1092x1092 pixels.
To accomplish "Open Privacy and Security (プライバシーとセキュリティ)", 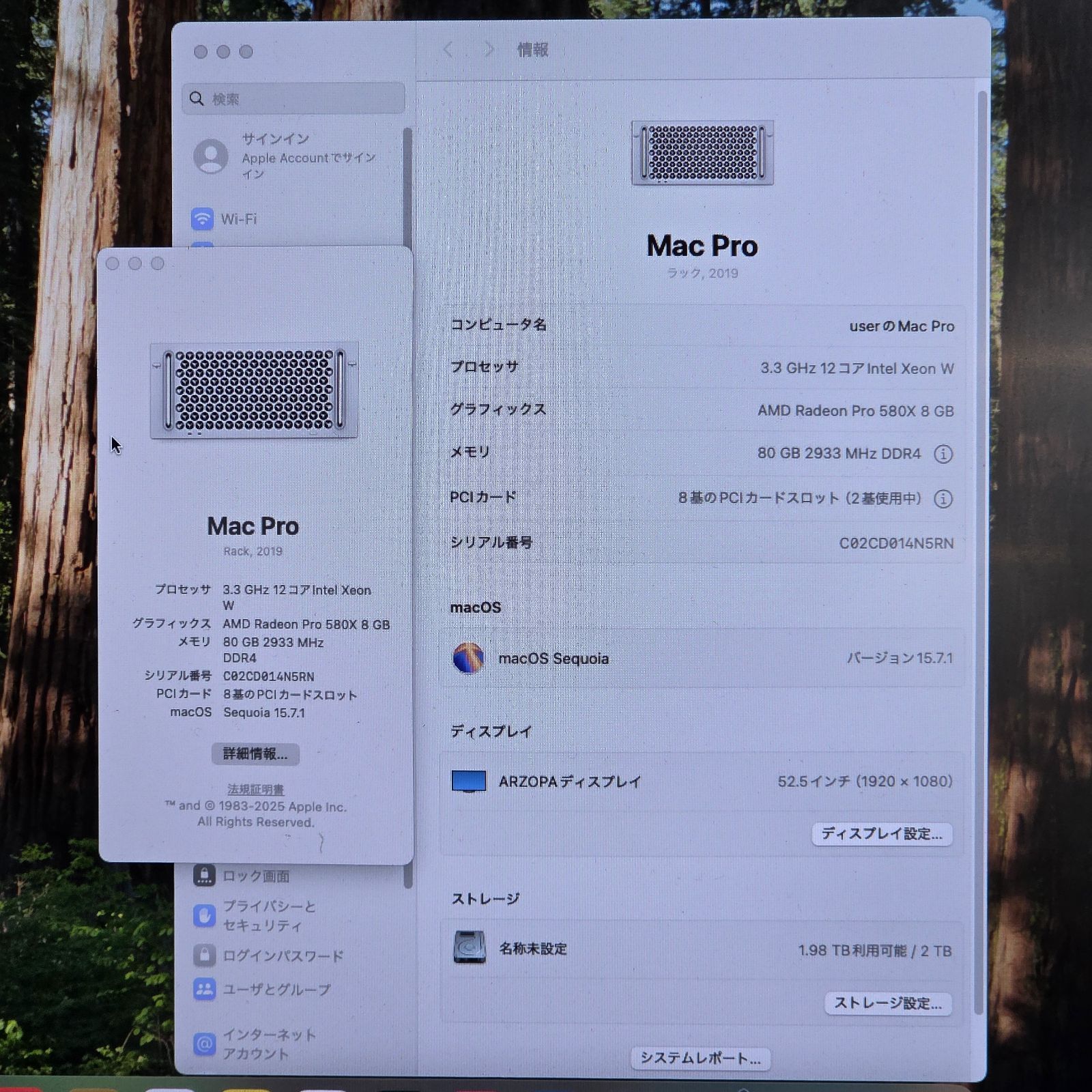I will (204, 916).
